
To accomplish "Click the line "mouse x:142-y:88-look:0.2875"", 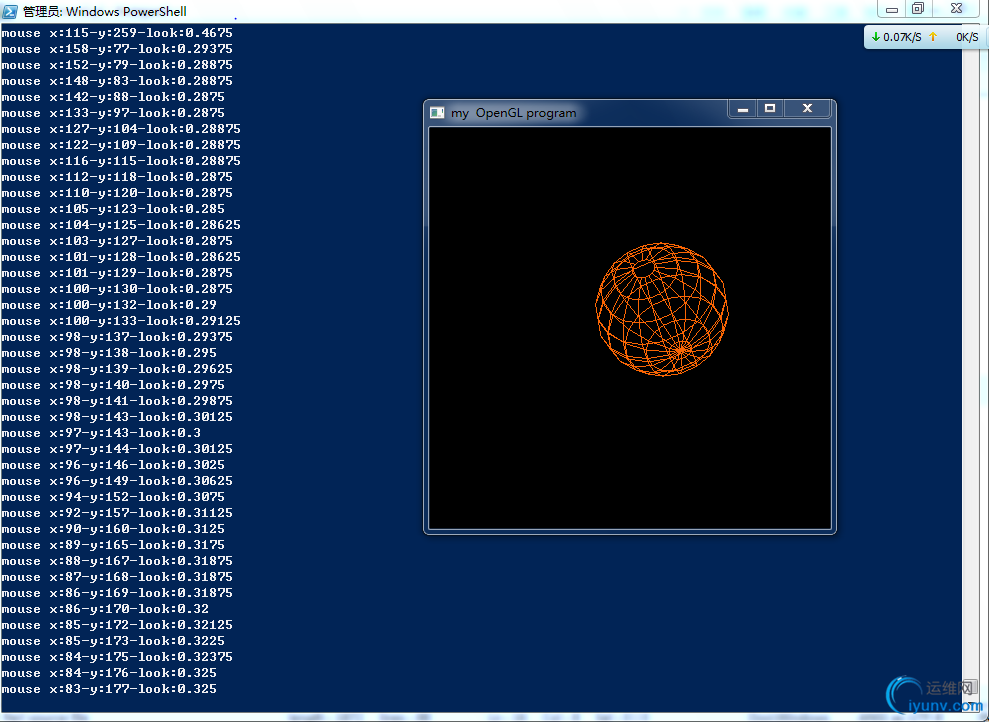I will pyautogui.click(x=114, y=96).
